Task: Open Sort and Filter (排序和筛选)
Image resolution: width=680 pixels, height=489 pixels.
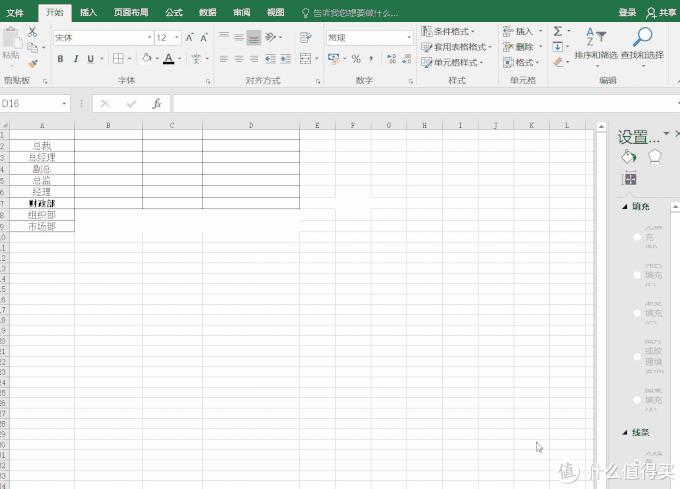Action: point(595,47)
